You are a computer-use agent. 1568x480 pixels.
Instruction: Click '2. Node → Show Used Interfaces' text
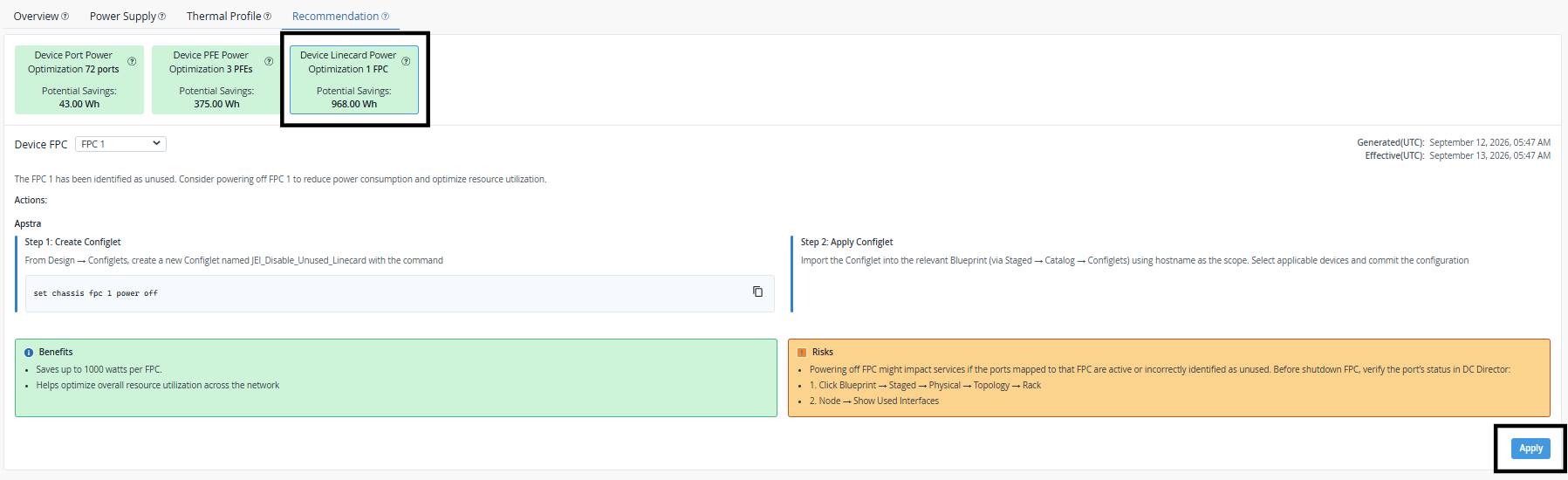[874, 401]
